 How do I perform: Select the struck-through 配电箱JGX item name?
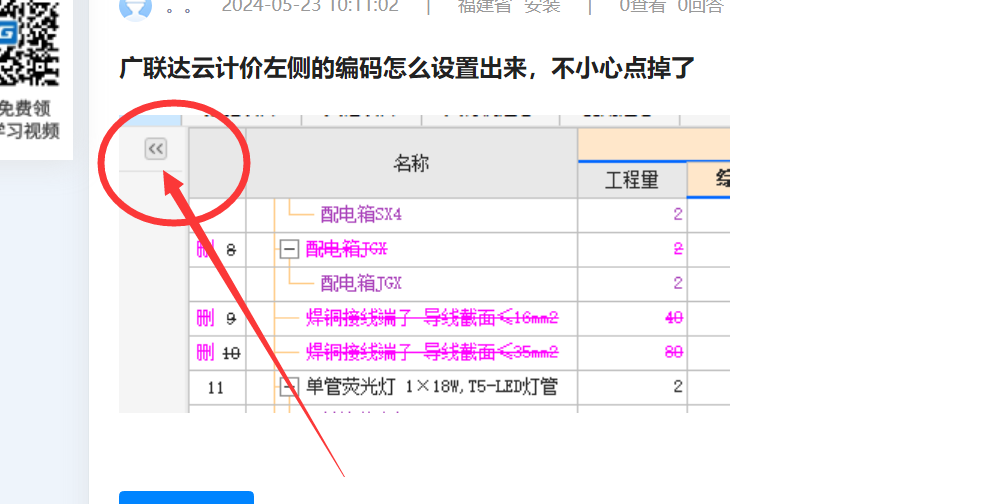pyautogui.click(x=346, y=249)
